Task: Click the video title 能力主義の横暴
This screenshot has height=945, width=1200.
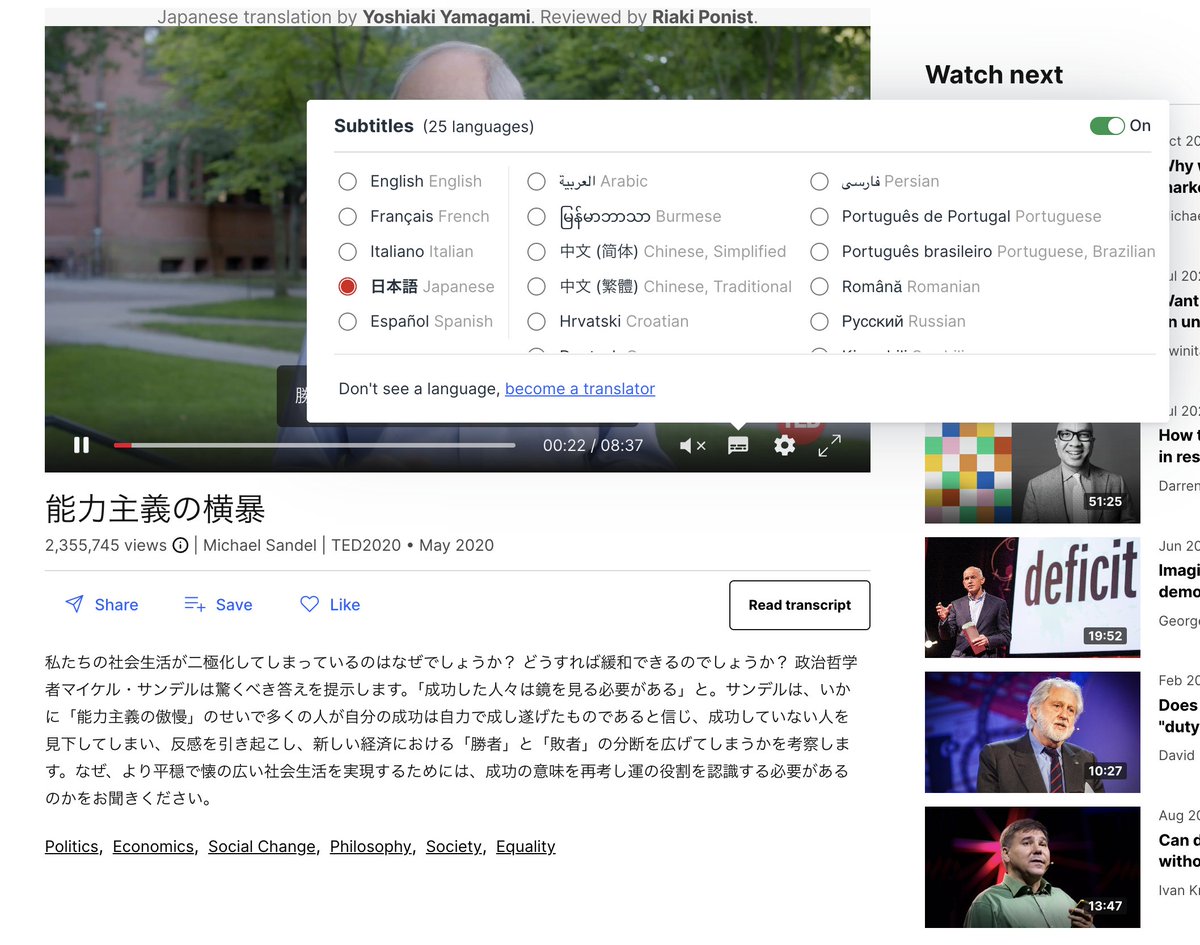Action: (x=155, y=510)
